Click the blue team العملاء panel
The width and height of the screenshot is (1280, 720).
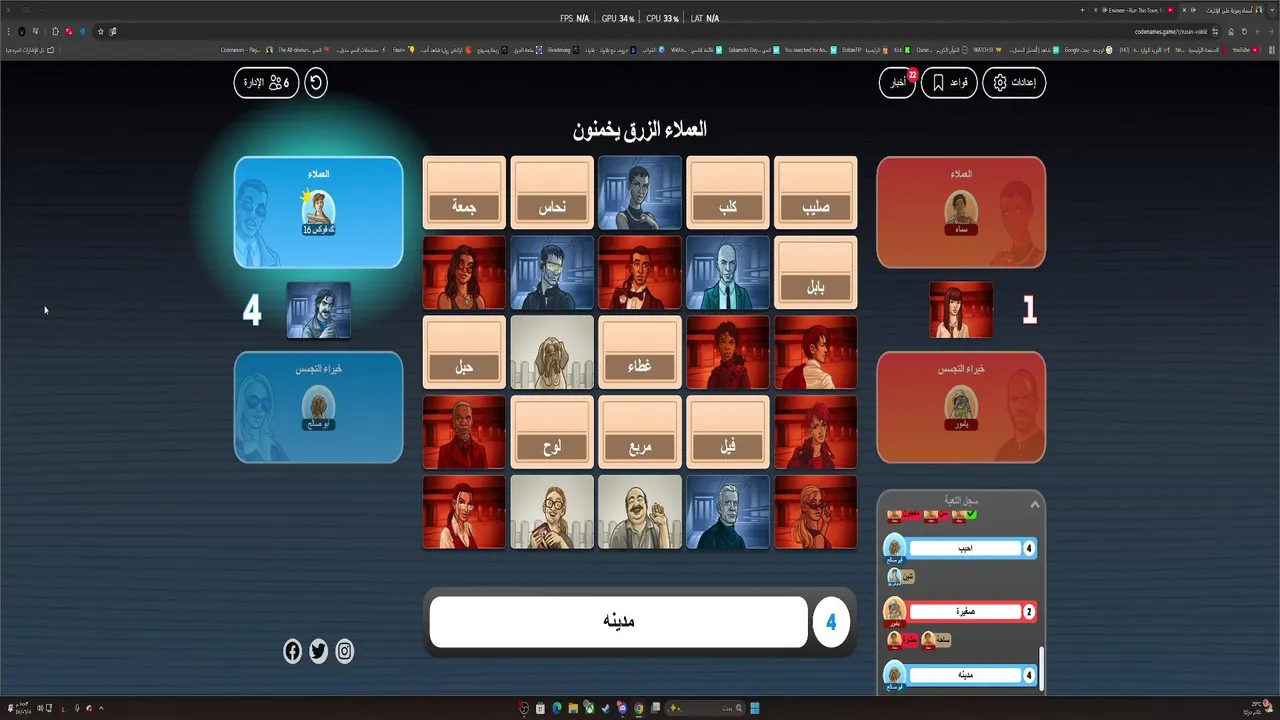(318, 212)
